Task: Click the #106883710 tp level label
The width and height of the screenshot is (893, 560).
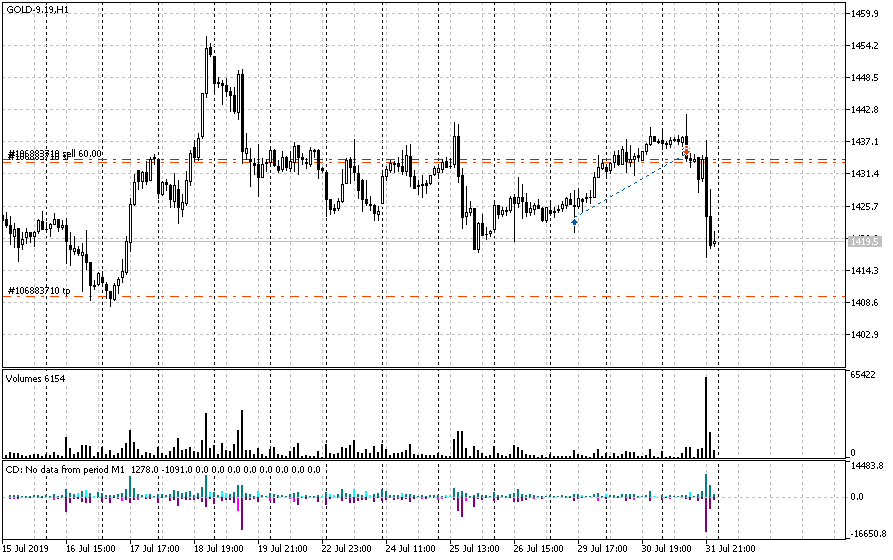Action: [39, 290]
